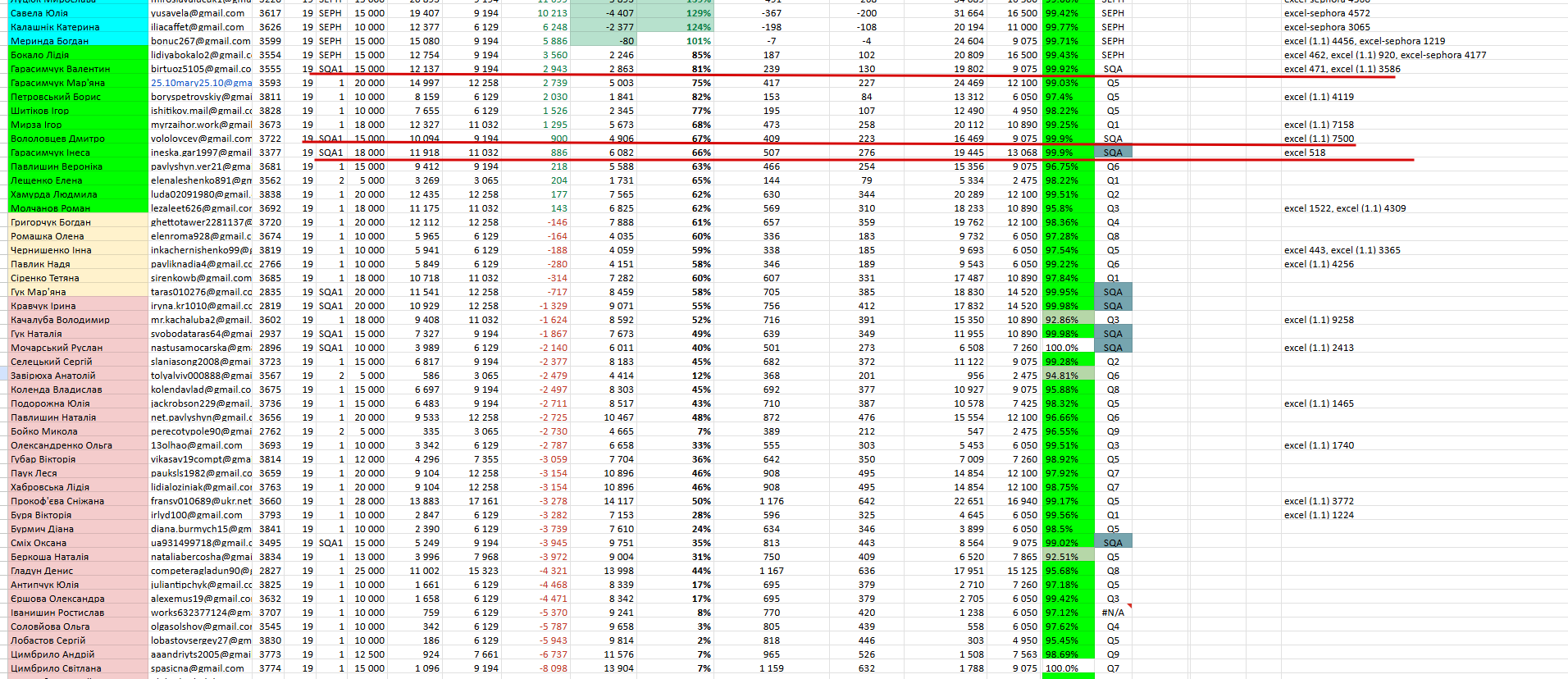Select the name cell Кравчук Ірина

(x=79, y=306)
